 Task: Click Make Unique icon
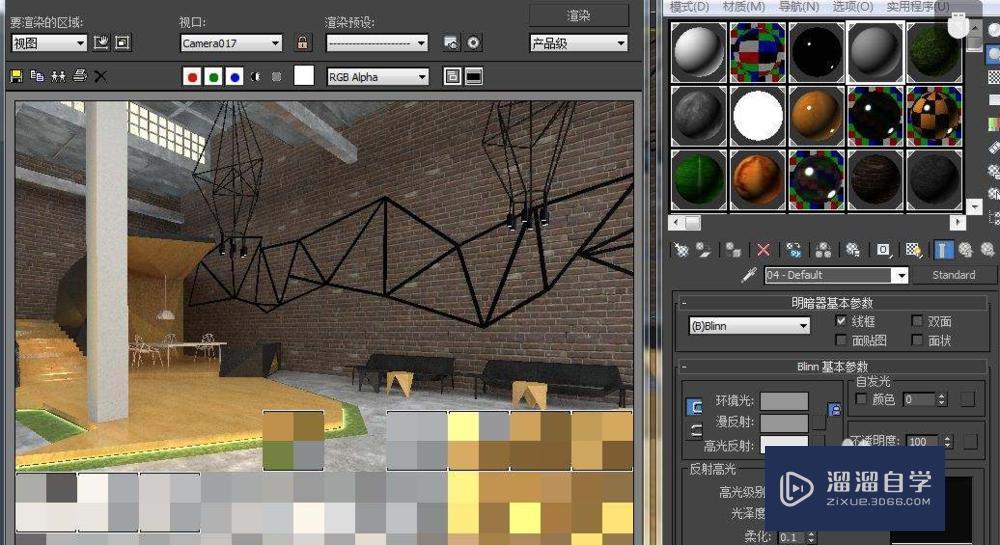(823, 250)
